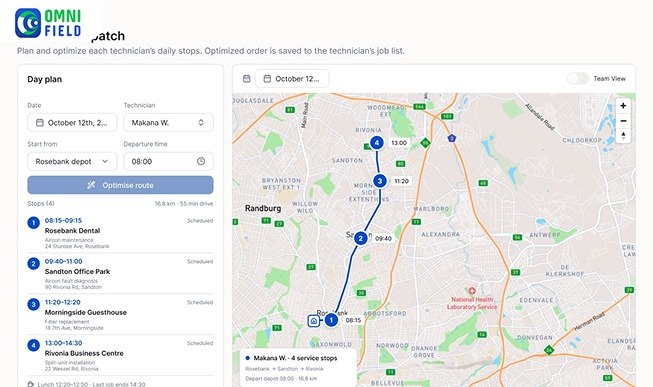Click the 24 Sturdee Ave, Rosebank address

pos(77,246)
